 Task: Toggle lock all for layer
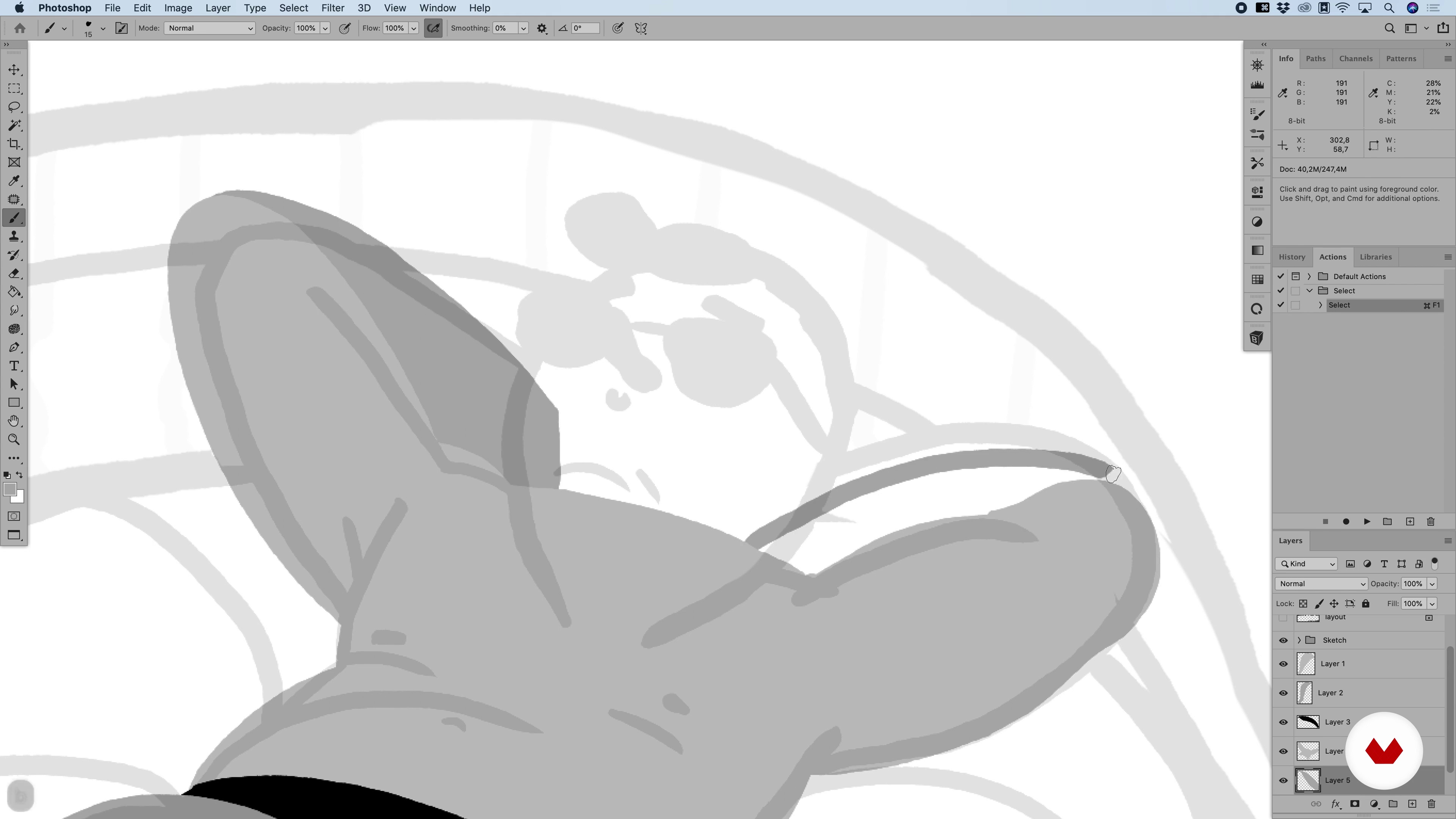[1365, 604]
